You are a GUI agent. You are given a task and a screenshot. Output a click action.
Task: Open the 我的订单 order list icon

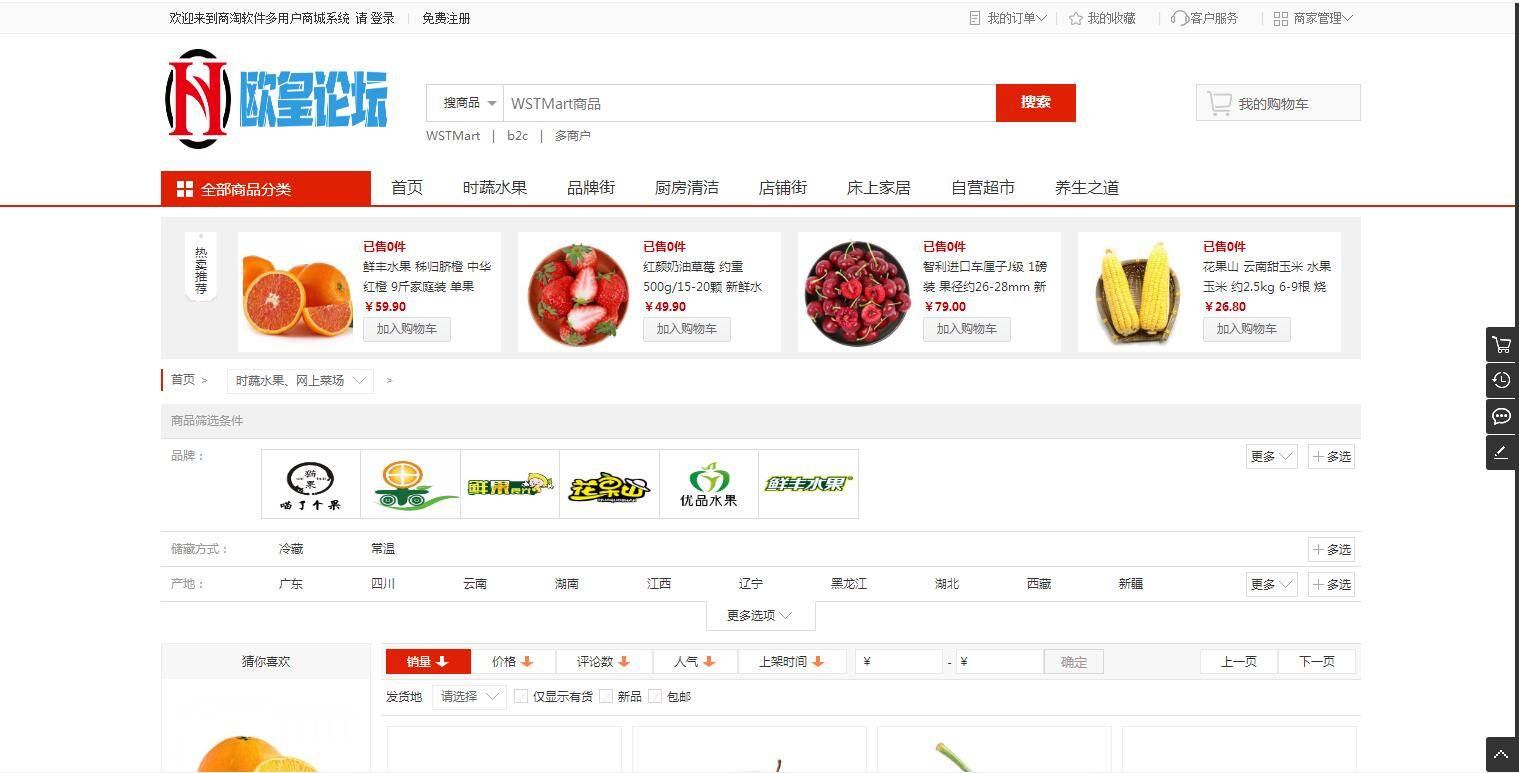pyautogui.click(x=974, y=17)
